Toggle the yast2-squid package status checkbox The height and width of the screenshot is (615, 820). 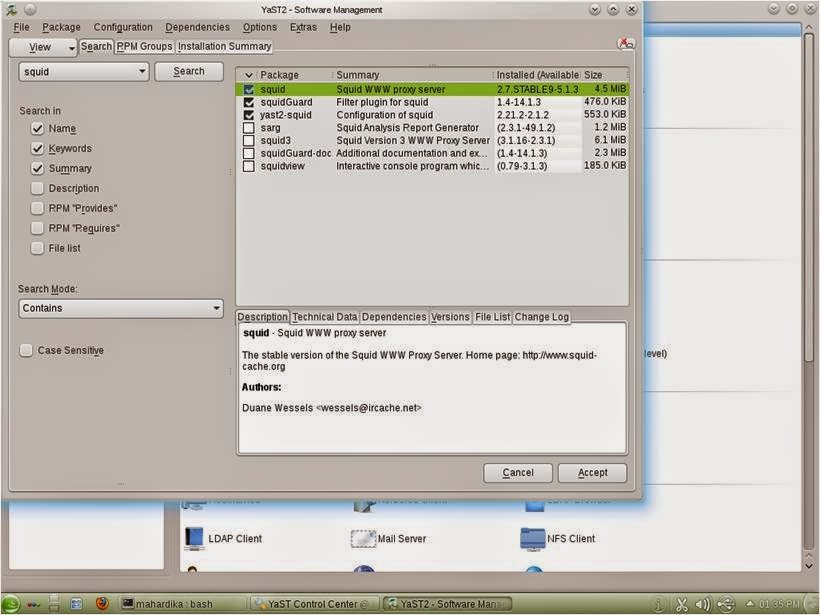[249, 115]
